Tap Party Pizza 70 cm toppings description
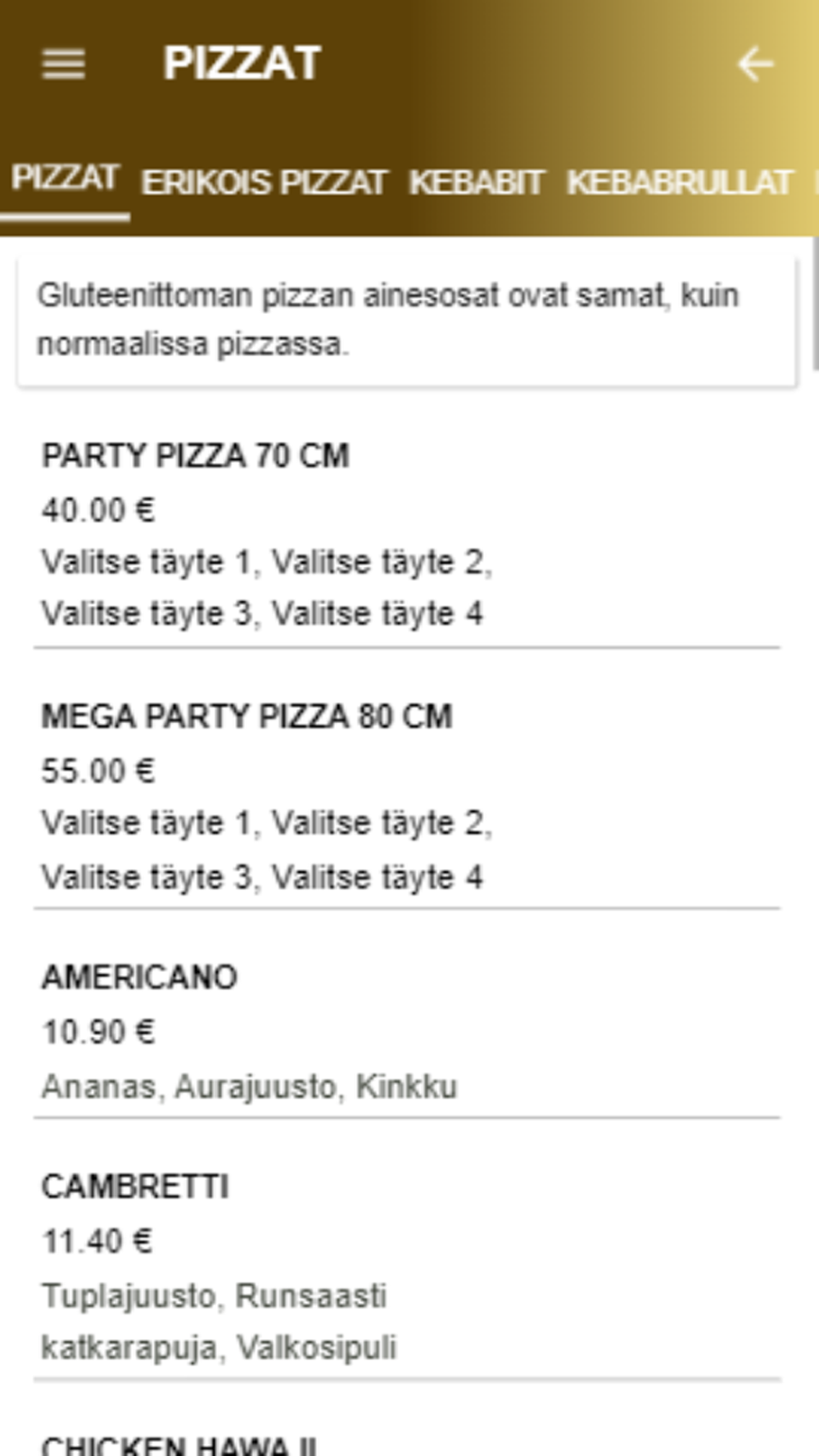The width and height of the screenshot is (819, 1456). point(266,588)
